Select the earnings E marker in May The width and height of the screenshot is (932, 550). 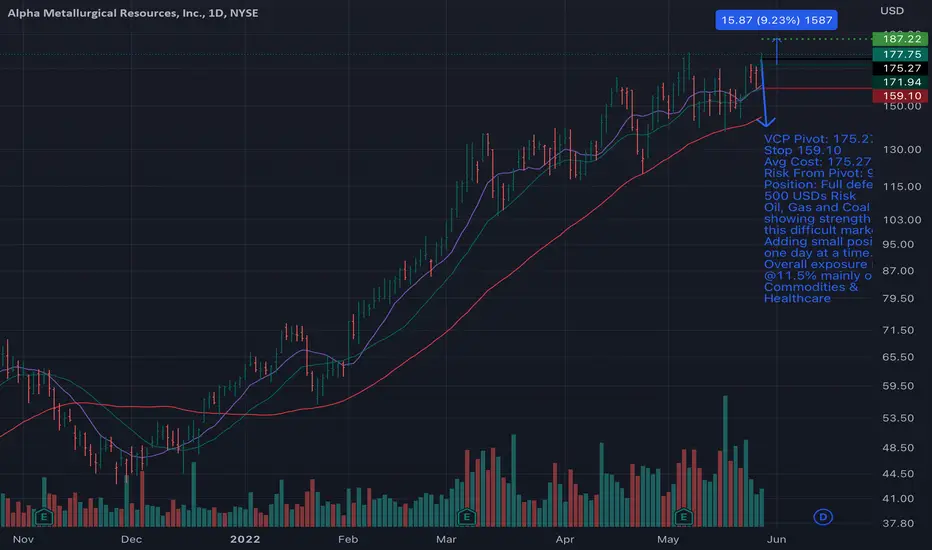[684, 517]
